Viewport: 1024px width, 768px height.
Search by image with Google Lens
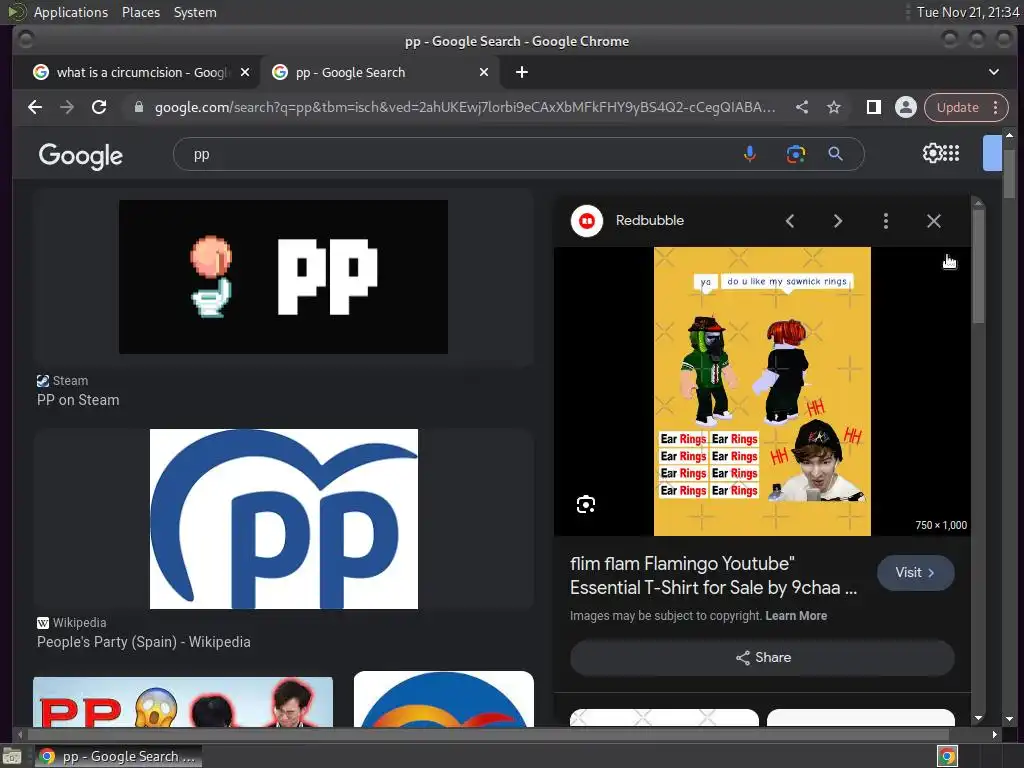click(795, 154)
